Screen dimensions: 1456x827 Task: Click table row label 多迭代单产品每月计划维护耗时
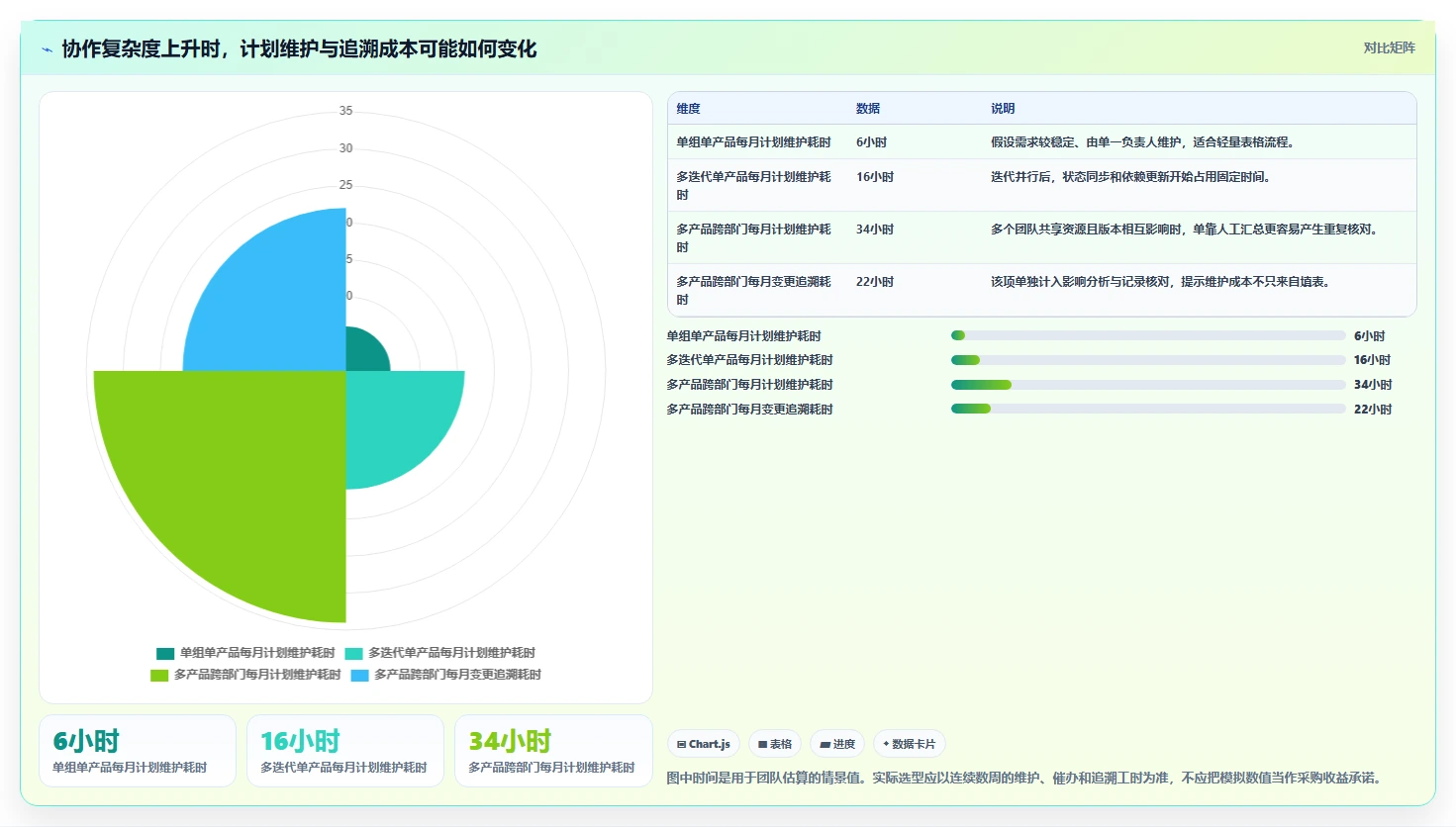753,186
